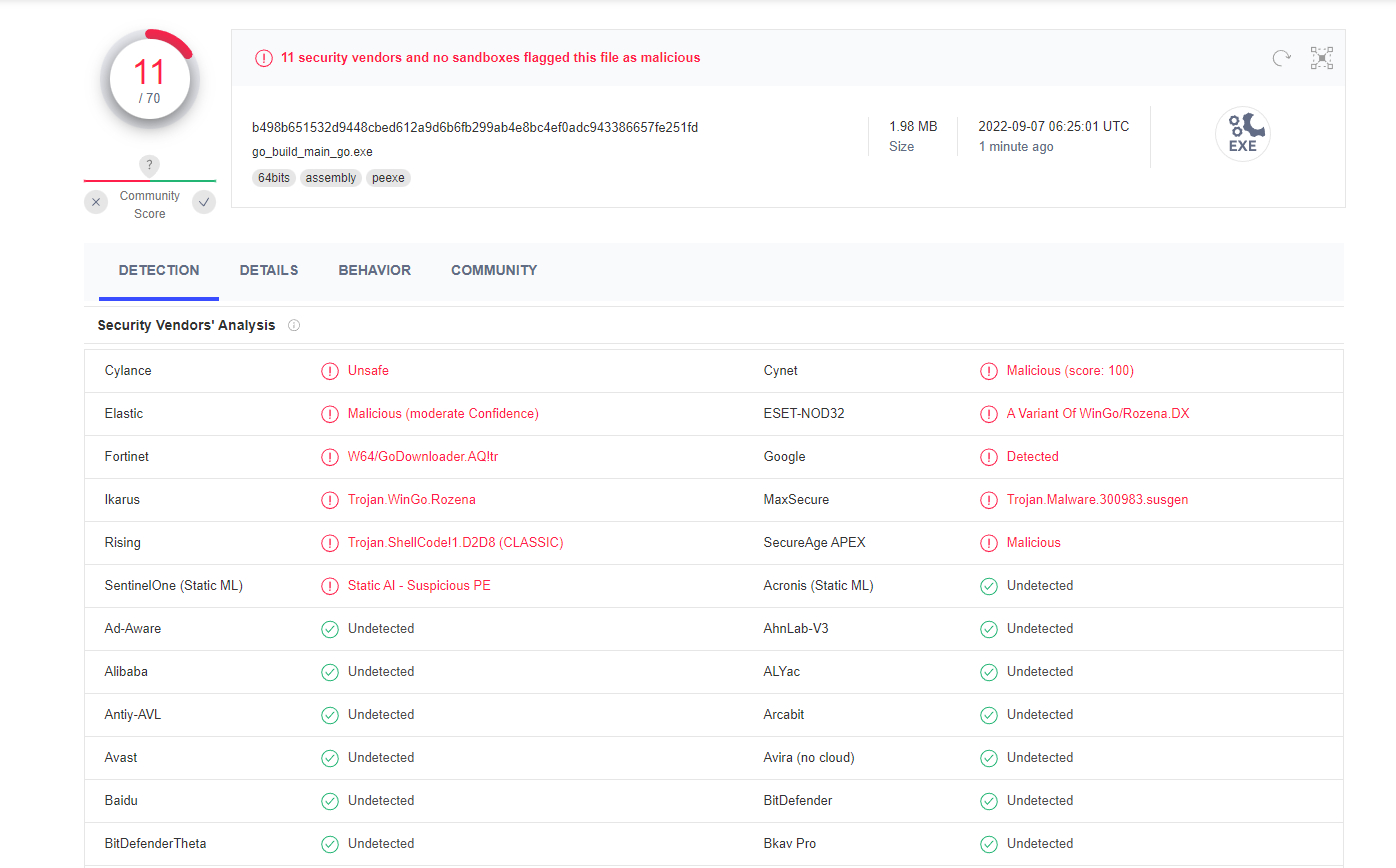Click the Ad-Aware undetected check icon
This screenshot has height=868, width=1396.
point(330,629)
